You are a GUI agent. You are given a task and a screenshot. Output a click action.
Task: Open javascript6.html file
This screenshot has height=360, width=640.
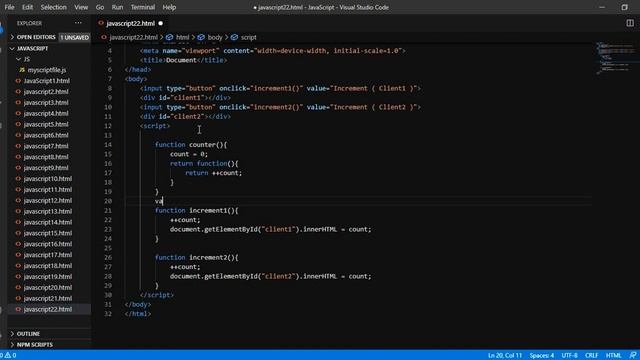(x=46, y=135)
